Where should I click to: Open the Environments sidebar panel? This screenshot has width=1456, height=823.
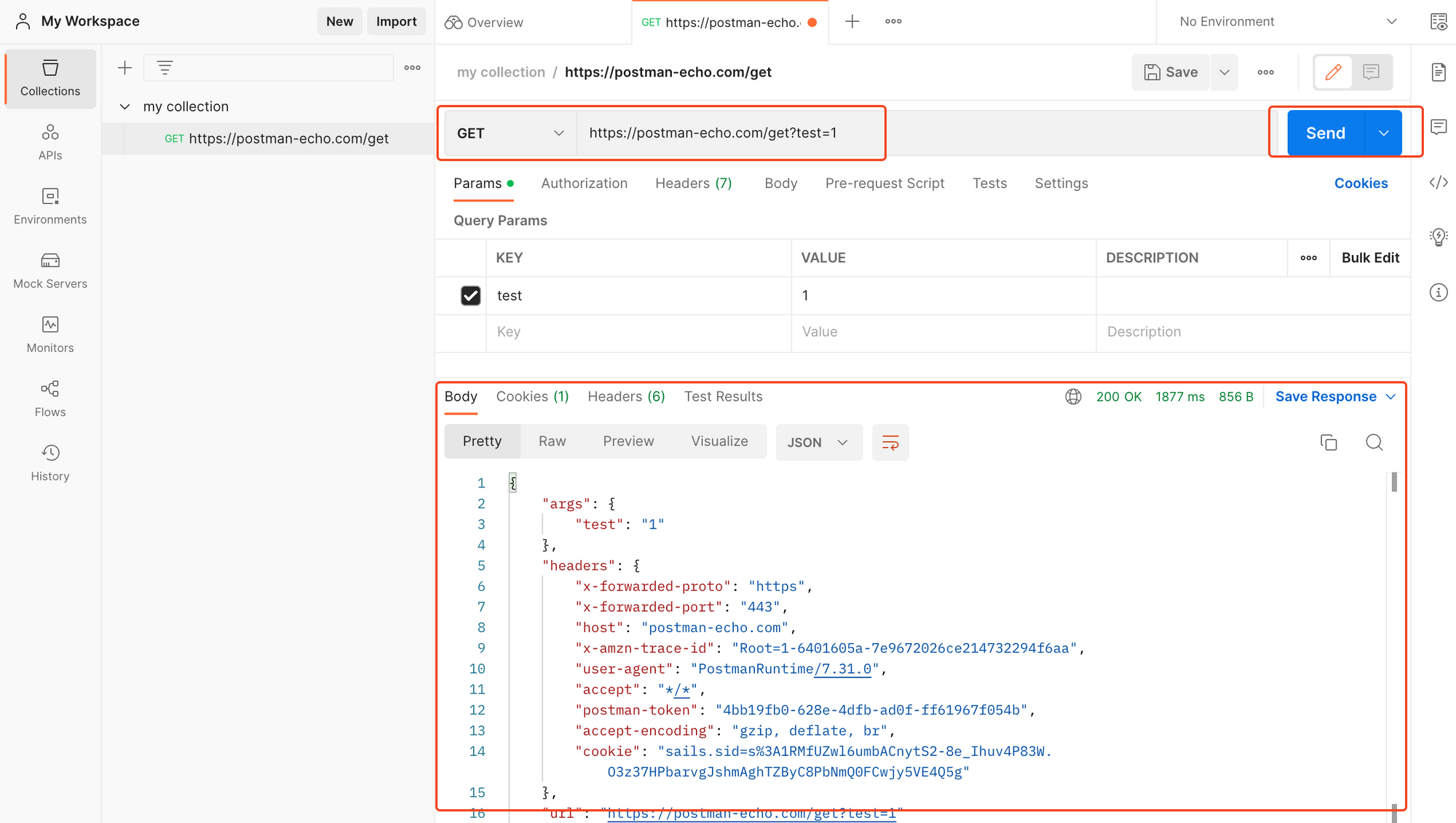(50, 206)
